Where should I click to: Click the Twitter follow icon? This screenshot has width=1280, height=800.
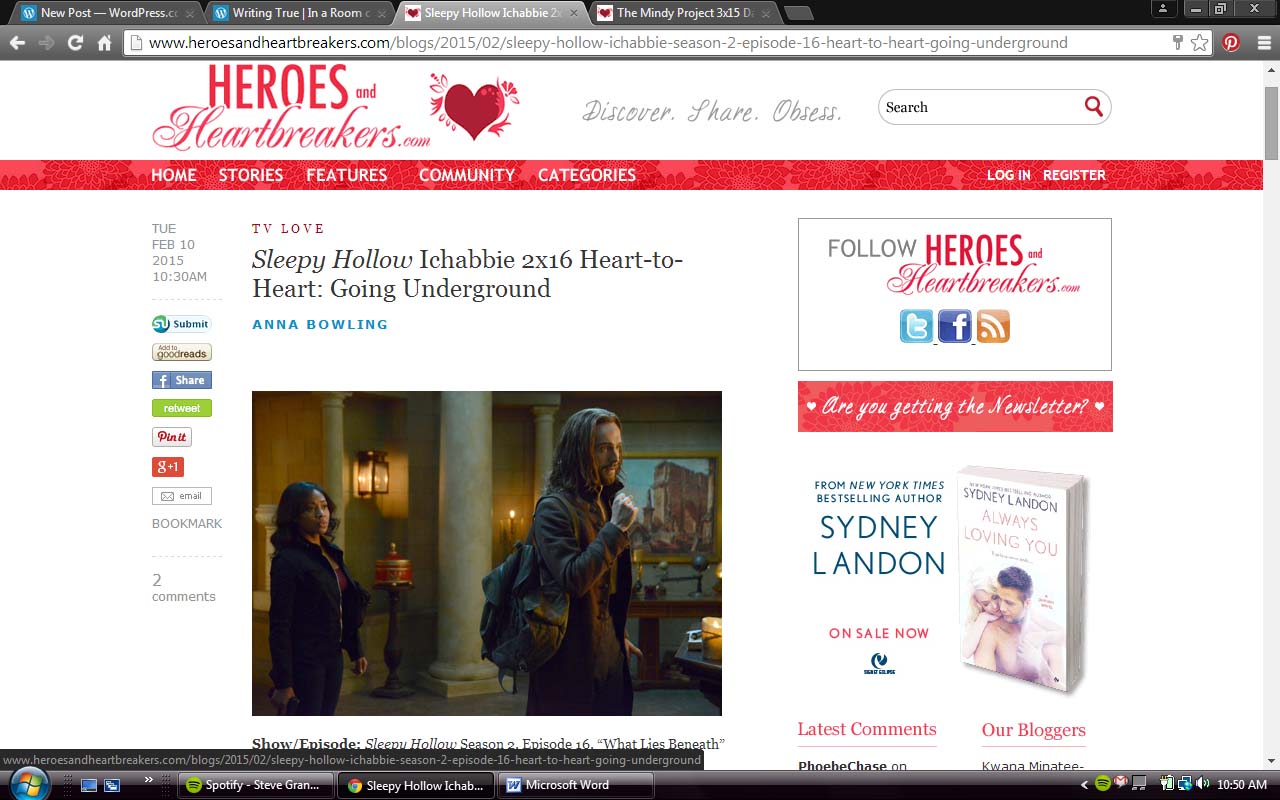coord(916,326)
